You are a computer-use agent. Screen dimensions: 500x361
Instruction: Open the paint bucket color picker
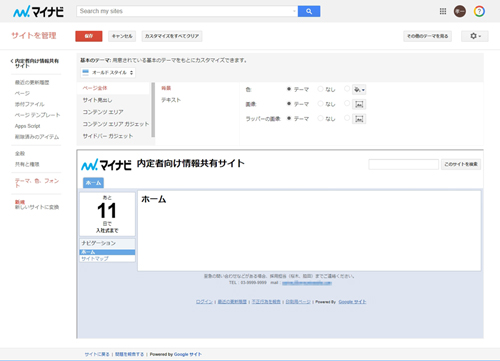(359, 90)
